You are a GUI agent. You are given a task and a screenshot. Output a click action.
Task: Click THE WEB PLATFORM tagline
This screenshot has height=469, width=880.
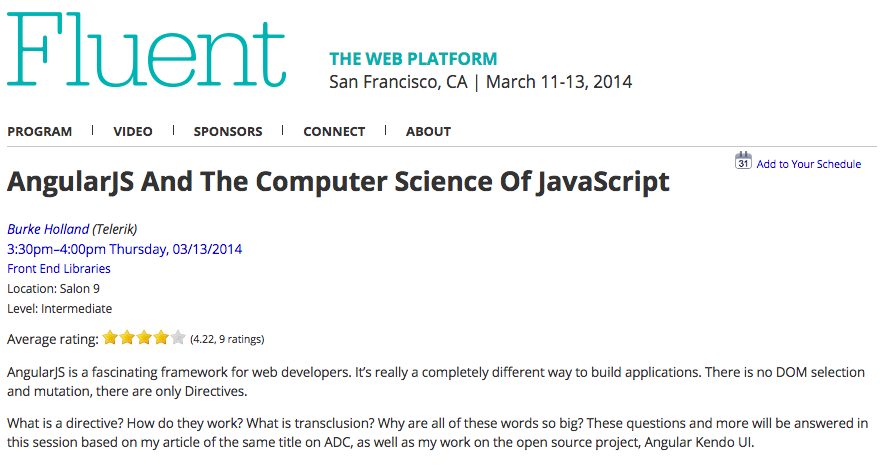(x=413, y=59)
